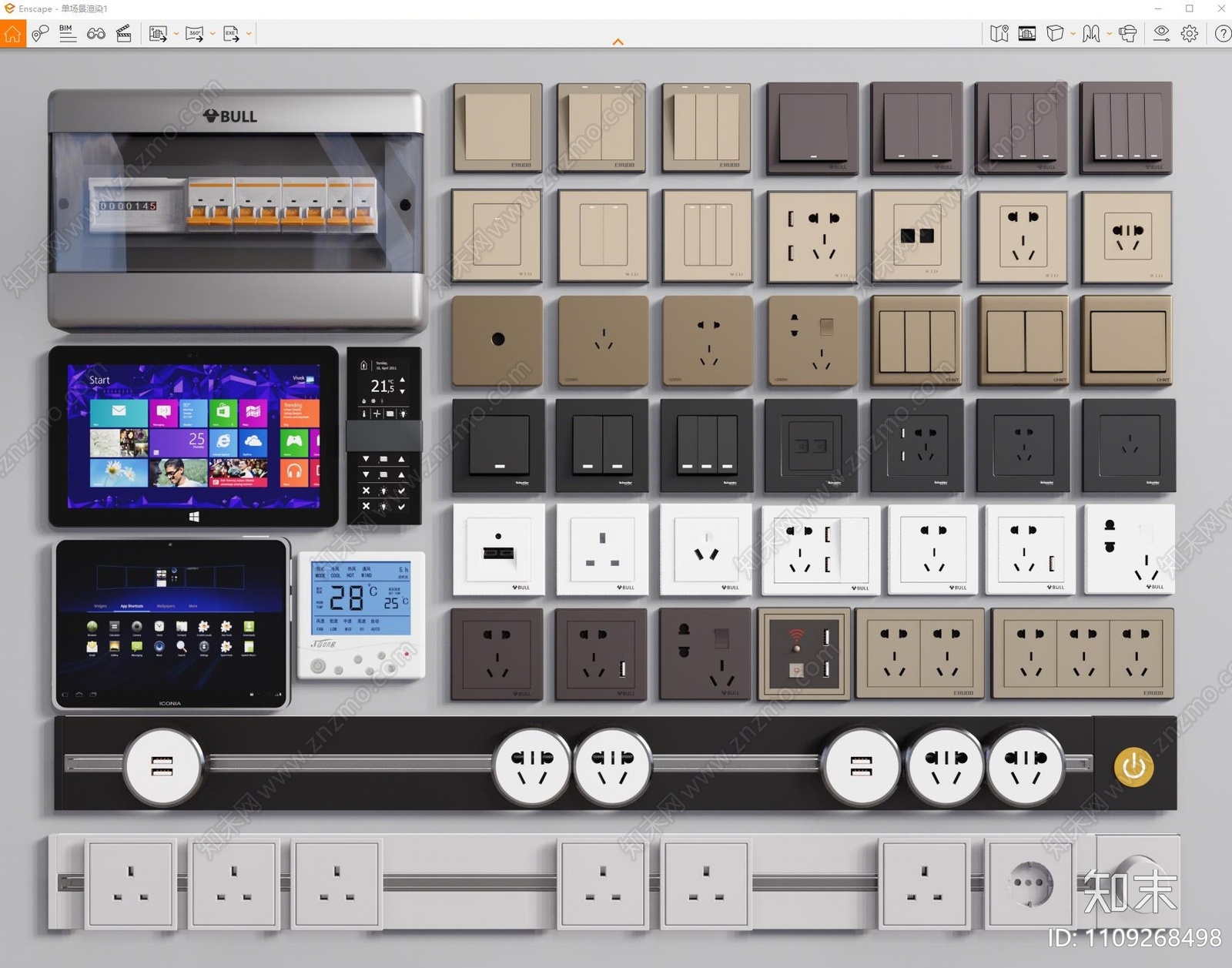Close the Enscape window
Viewport: 1232px width, 968px height.
1220,8
